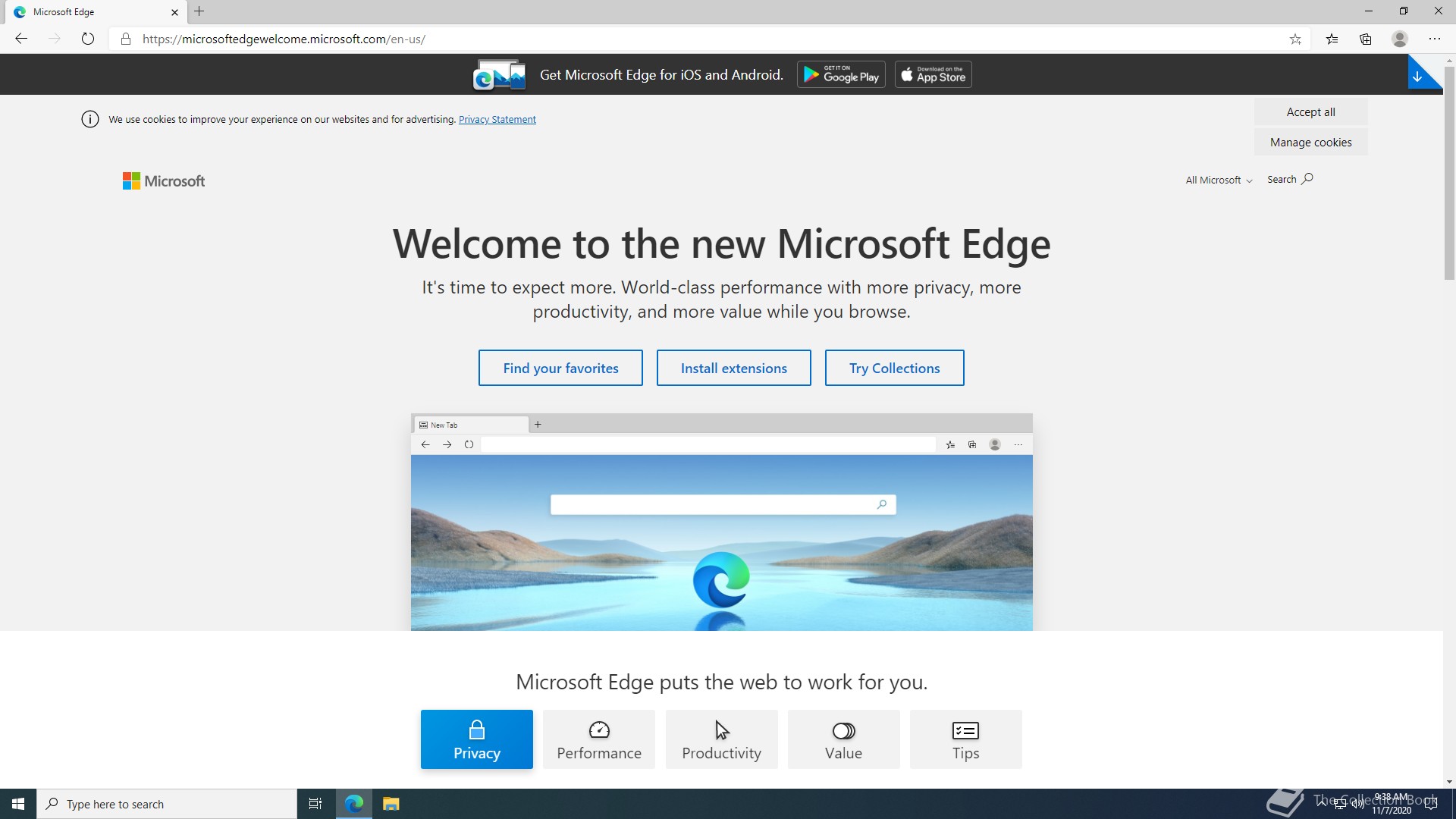This screenshot has height=819, width=1456.
Task: Click Install extensions button
Action: 734,368
